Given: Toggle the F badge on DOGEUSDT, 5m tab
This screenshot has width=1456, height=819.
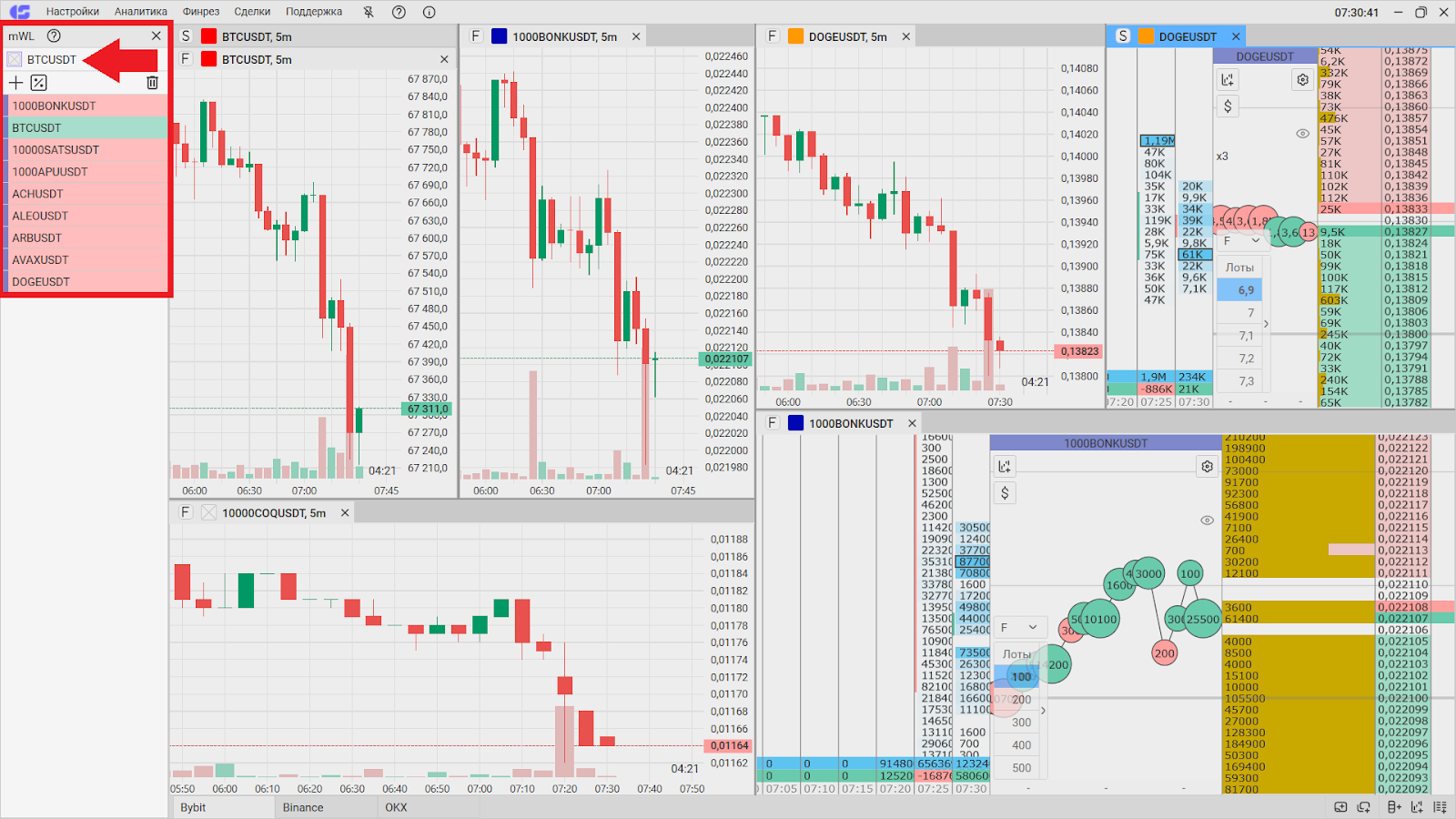Looking at the screenshot, I should pyautogui.click(x=773, y=36).
